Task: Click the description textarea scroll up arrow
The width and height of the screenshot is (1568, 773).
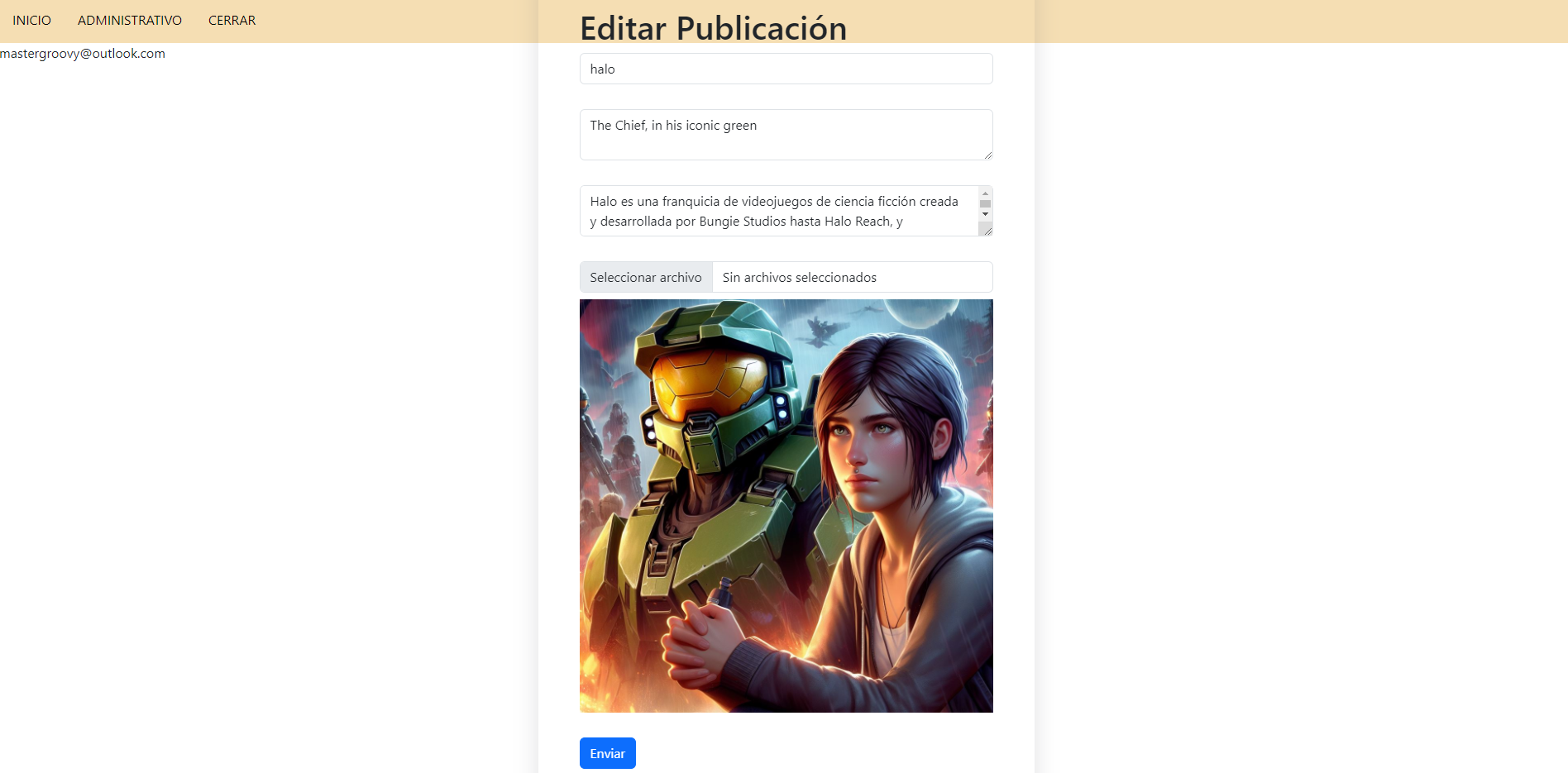Action: (x=985, y=193)
